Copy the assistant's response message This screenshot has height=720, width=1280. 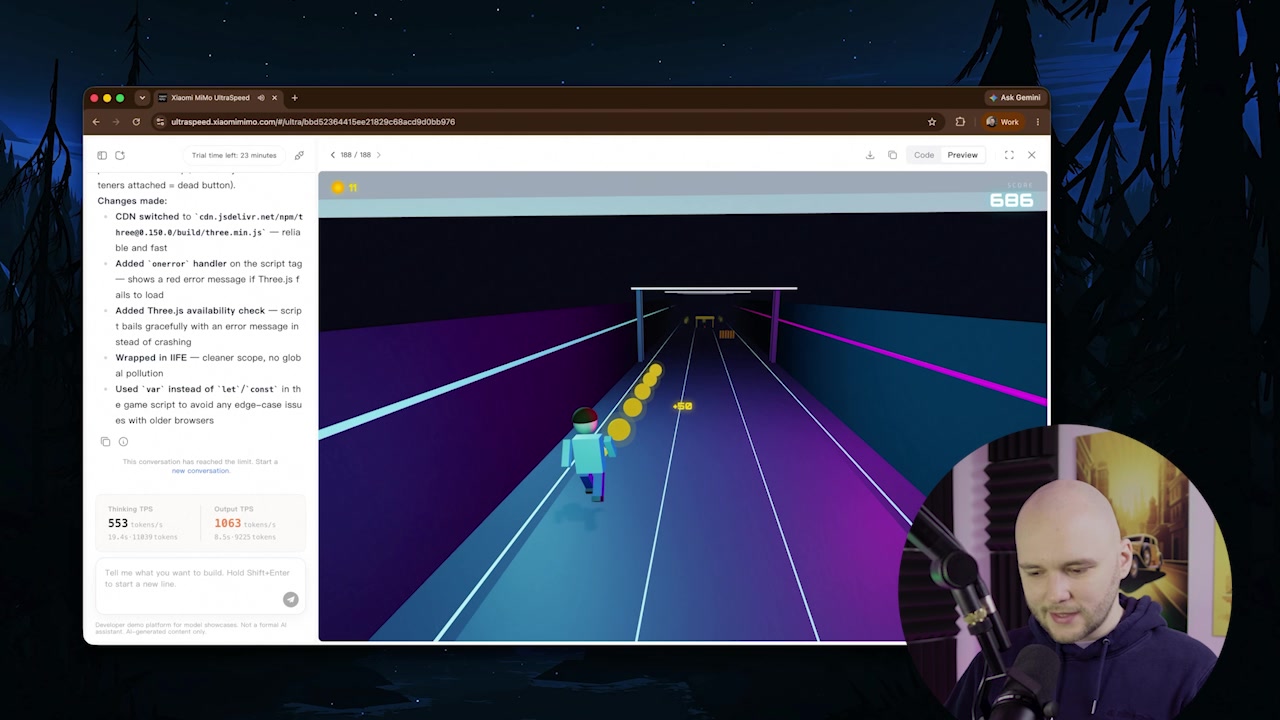tap(106, 441)
